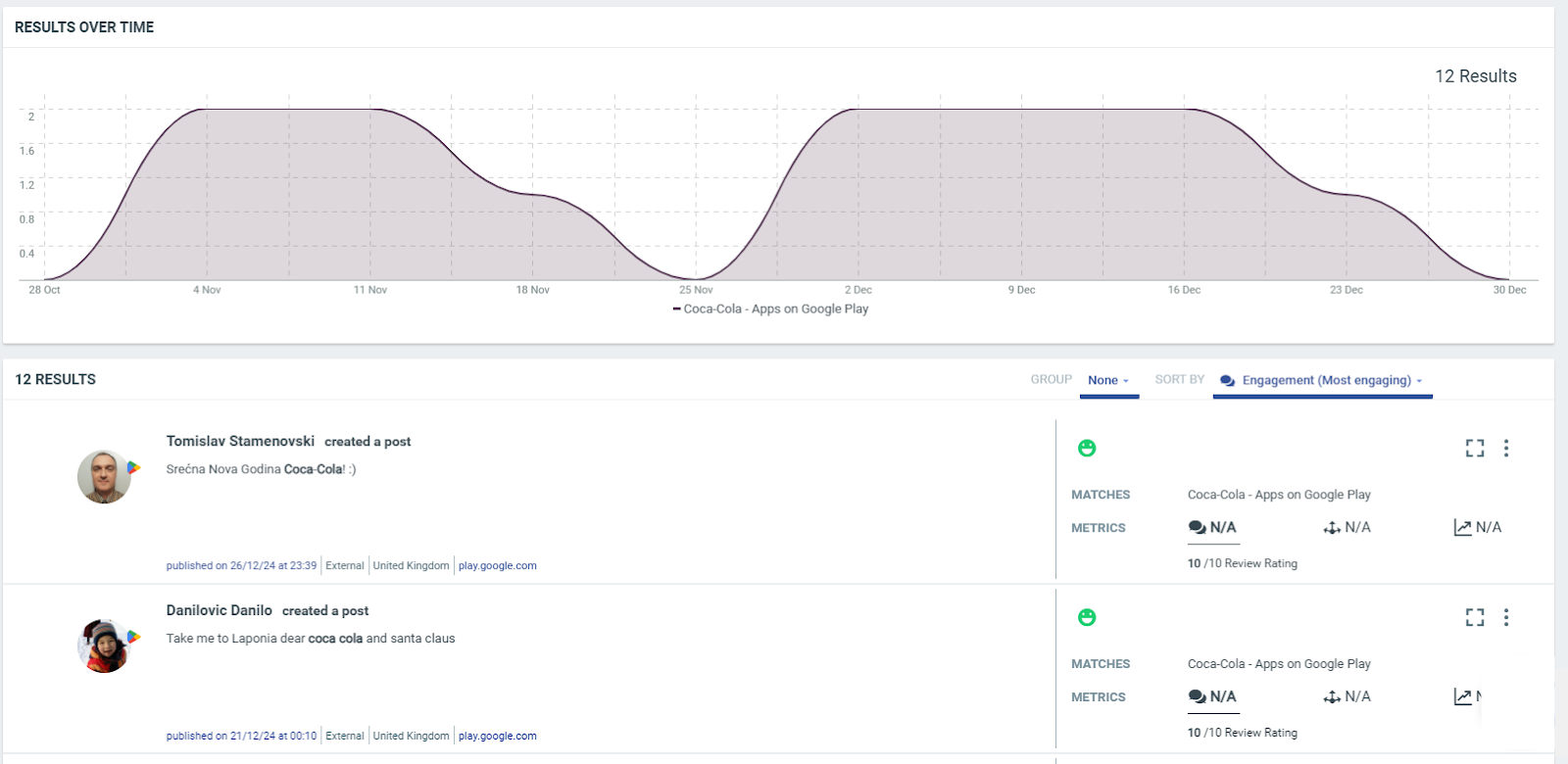
Task: Open play.google.com link on Tomislav's post
Action: (x=498, y=565)
